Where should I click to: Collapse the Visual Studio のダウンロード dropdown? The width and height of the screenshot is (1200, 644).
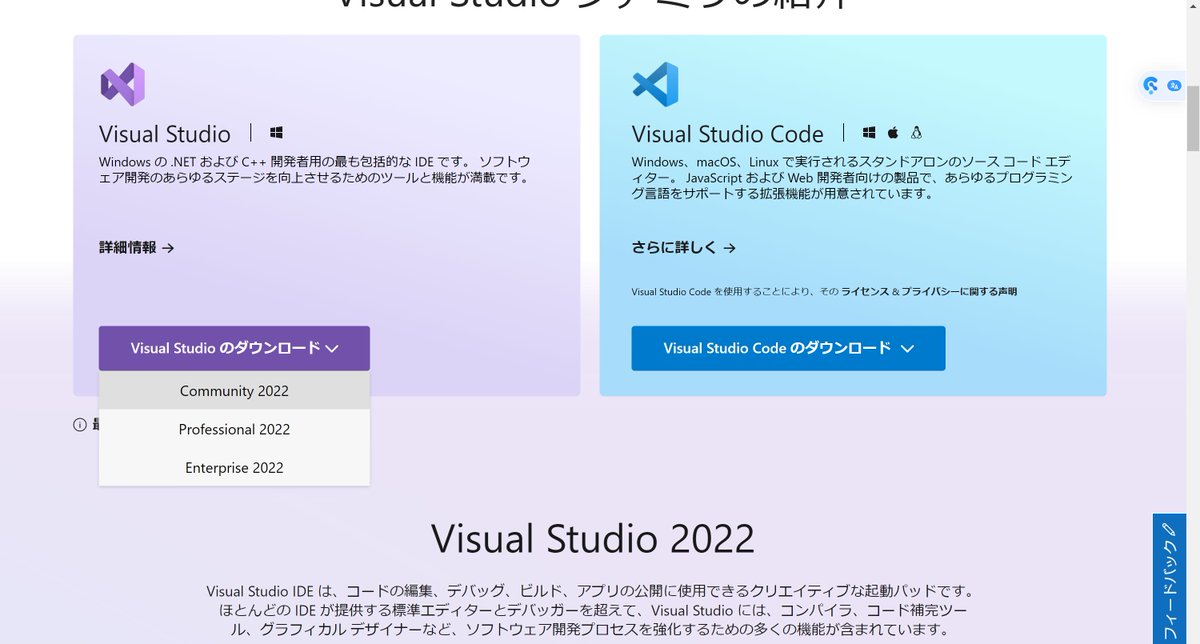coord(234,348)
